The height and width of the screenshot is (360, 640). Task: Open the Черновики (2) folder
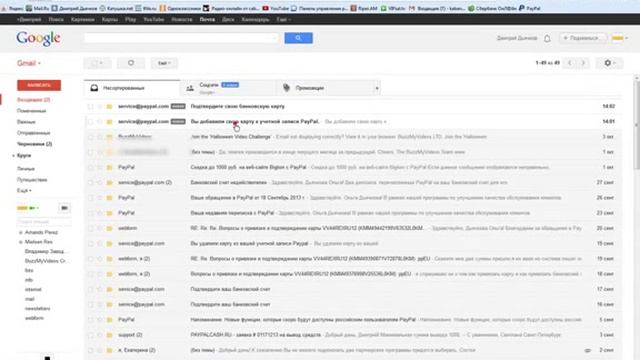coord(34,144)
